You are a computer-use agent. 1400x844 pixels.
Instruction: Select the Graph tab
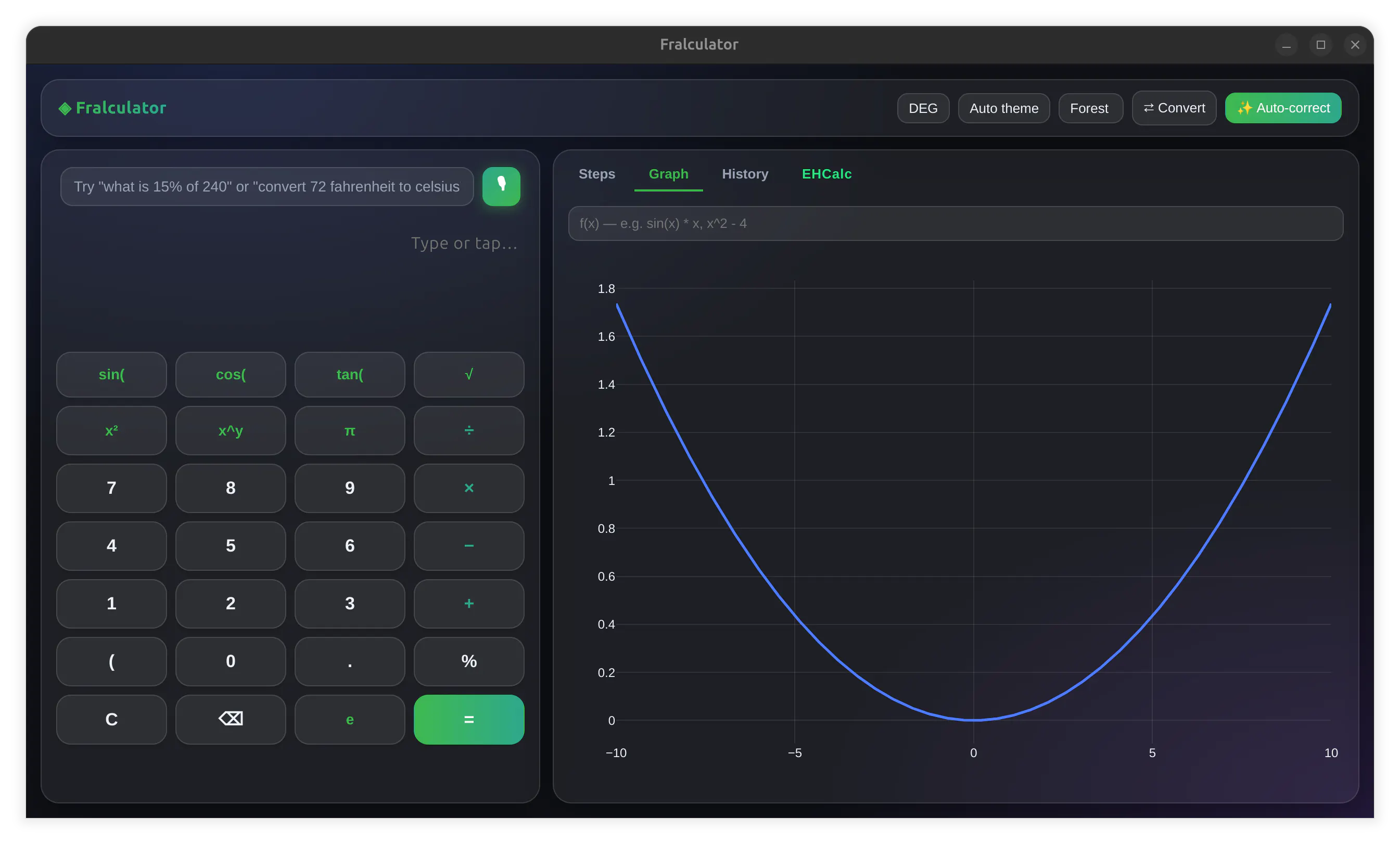[669, 174]
